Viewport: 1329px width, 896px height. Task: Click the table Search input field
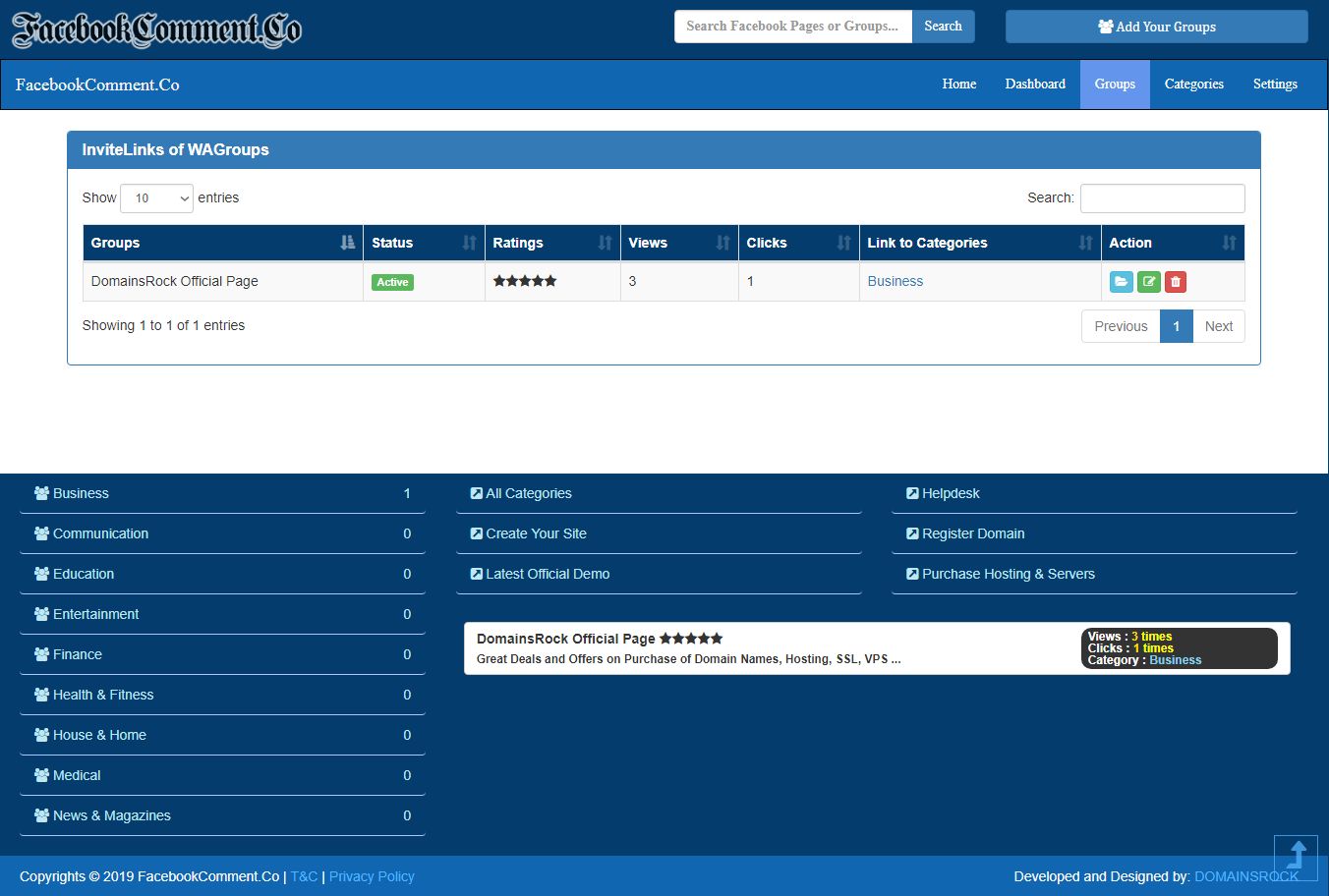point(1162,198)
